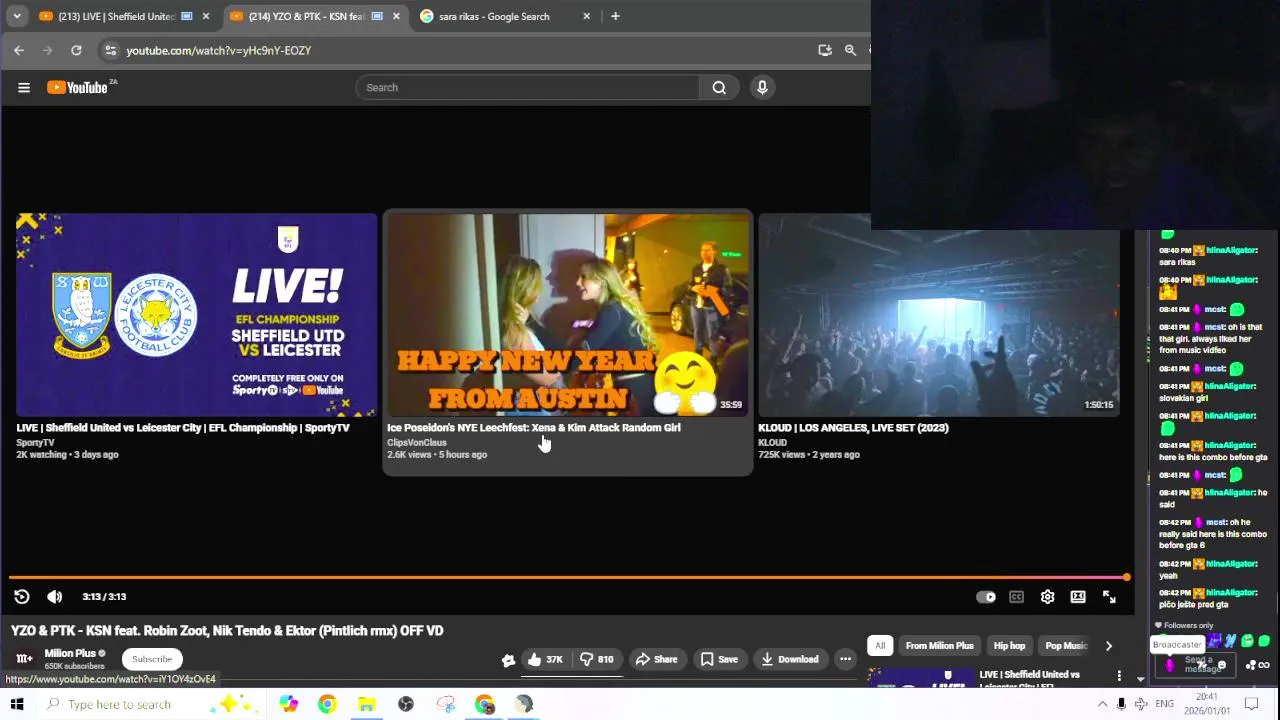Like the video (37K thumbs up)

(546, 659)
